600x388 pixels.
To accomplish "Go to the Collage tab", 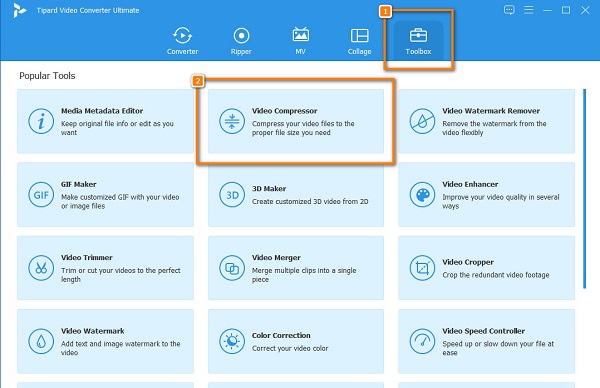I will tap(359, 41).
